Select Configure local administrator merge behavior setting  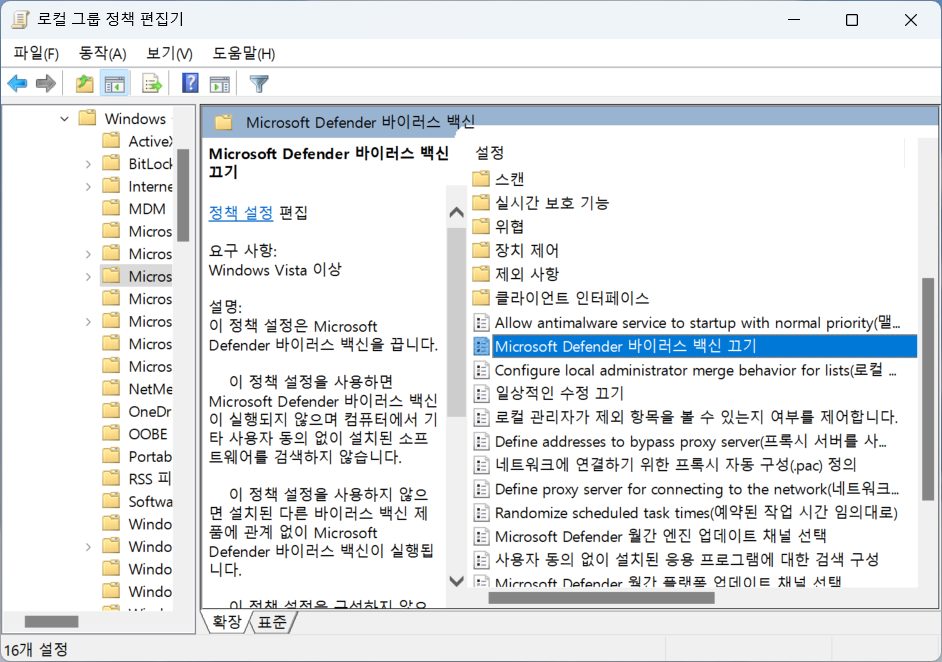(x=695, y=370)
